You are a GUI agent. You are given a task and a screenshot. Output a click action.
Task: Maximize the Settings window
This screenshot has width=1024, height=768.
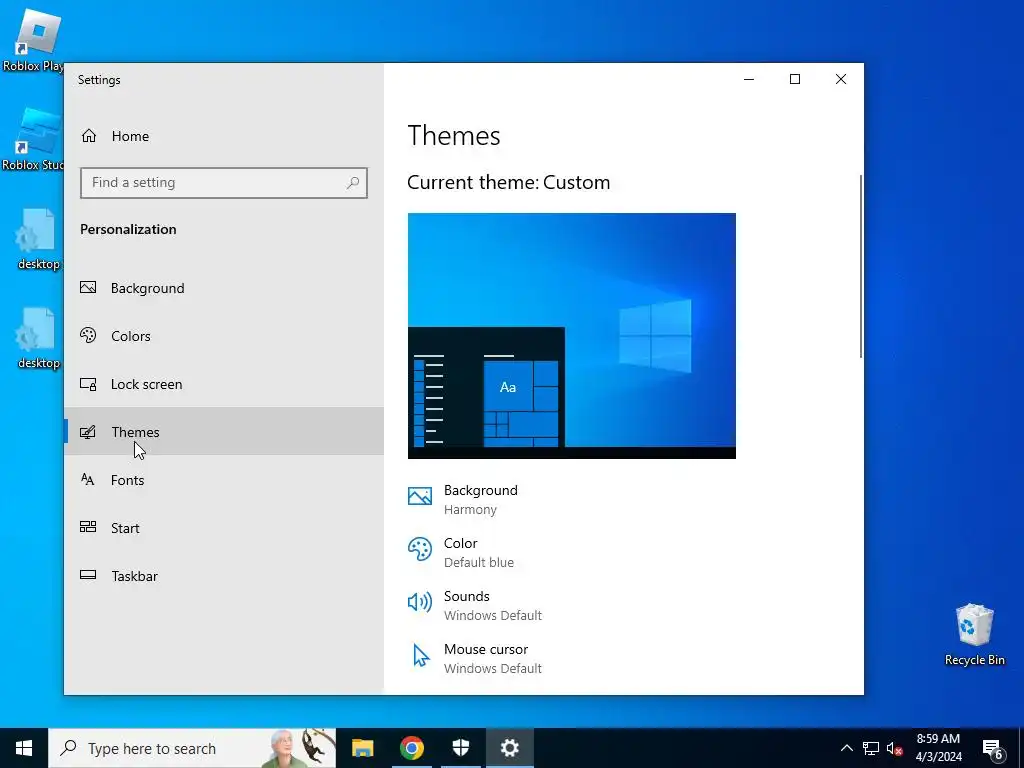795,79
